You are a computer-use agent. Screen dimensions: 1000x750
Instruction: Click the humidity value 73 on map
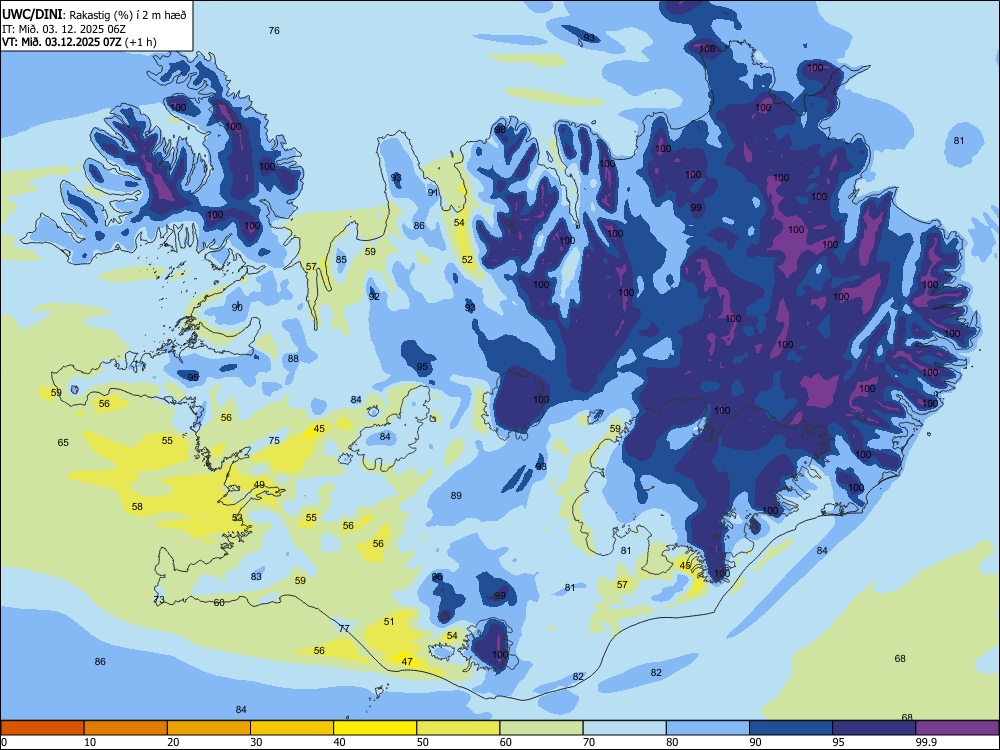(159, 599)
